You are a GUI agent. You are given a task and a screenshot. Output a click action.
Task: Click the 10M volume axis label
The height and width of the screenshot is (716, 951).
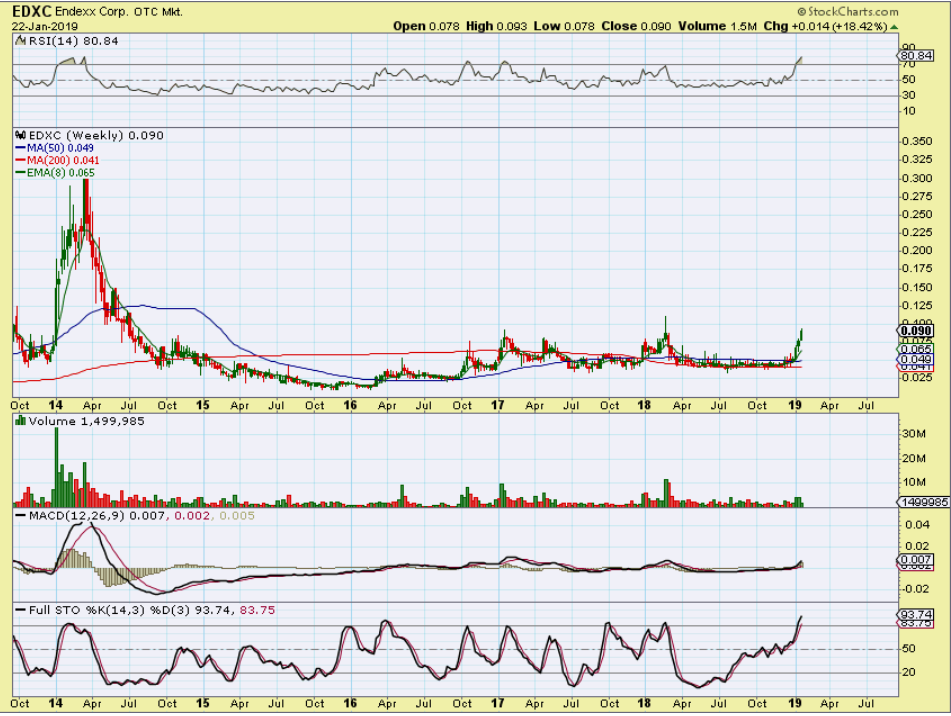pyautogui.click(x=913, y=482)
